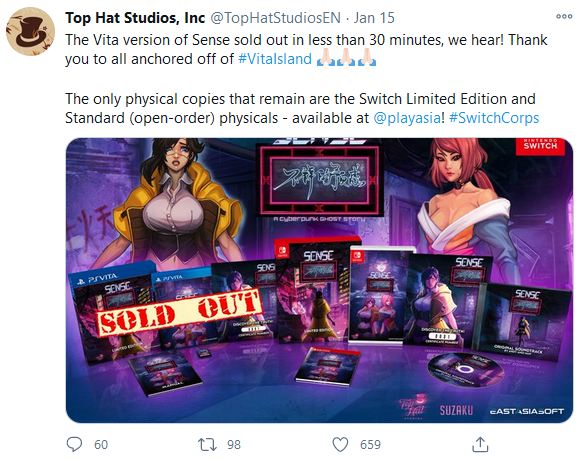This screenshot has width=584, height=460.
Task: Open the Sense promotional image
Action: point(320,280)
